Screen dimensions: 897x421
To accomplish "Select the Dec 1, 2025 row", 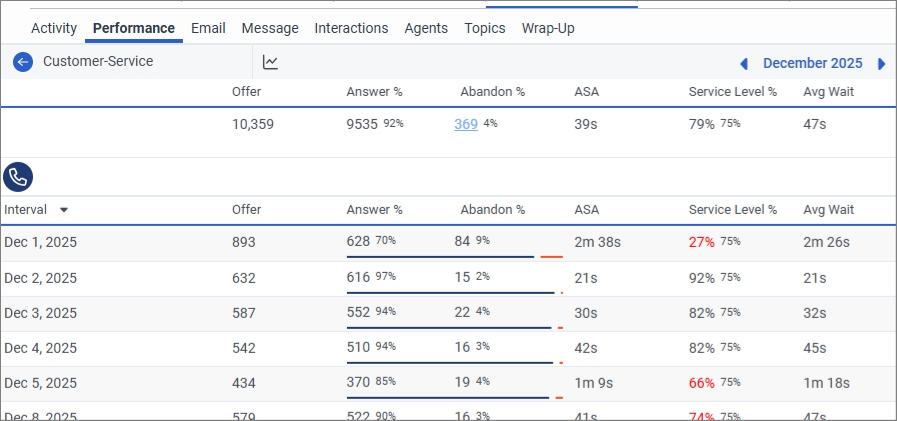I will pos(41,242).
